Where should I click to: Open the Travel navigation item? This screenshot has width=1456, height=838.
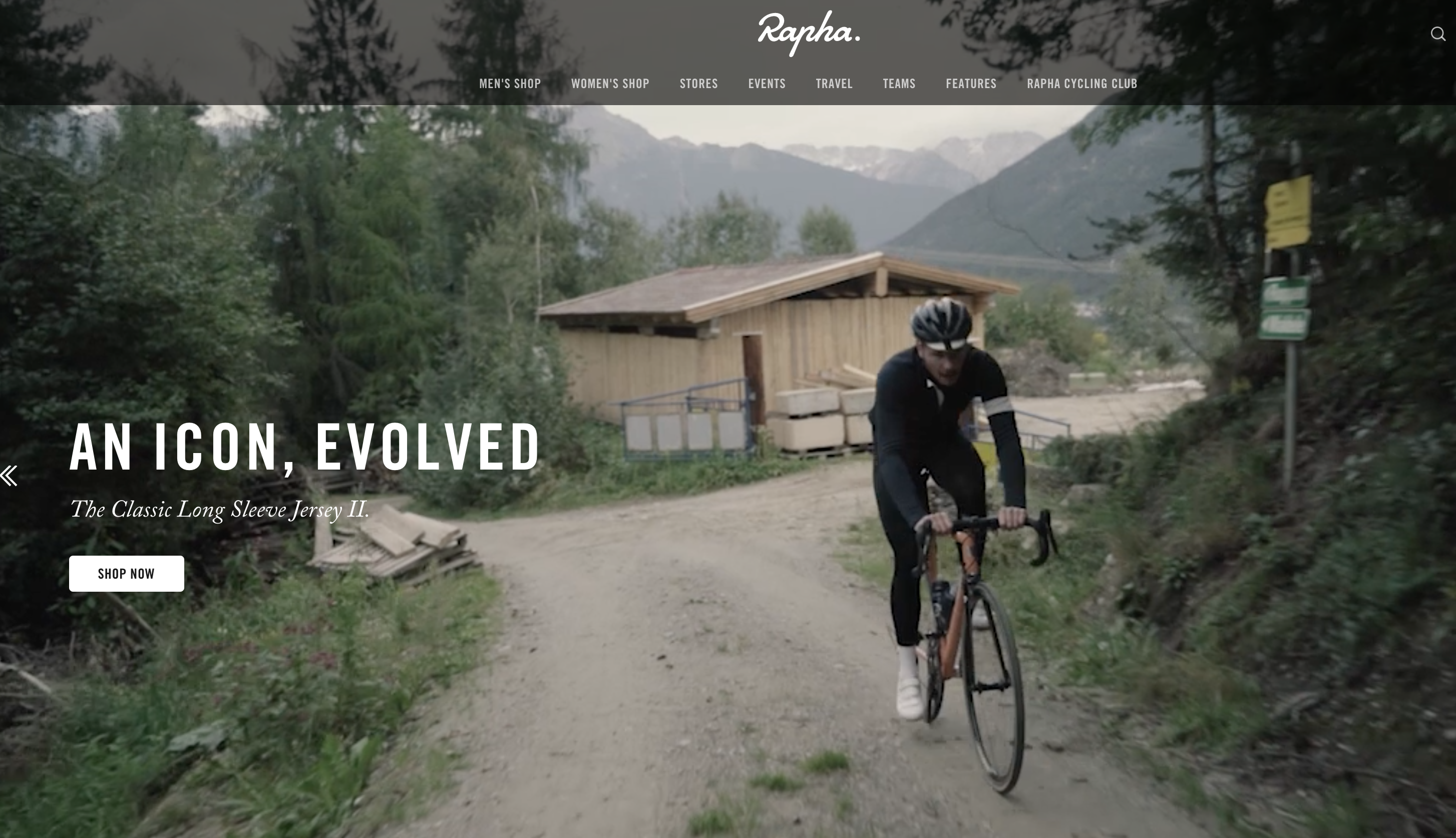point(834,84)
